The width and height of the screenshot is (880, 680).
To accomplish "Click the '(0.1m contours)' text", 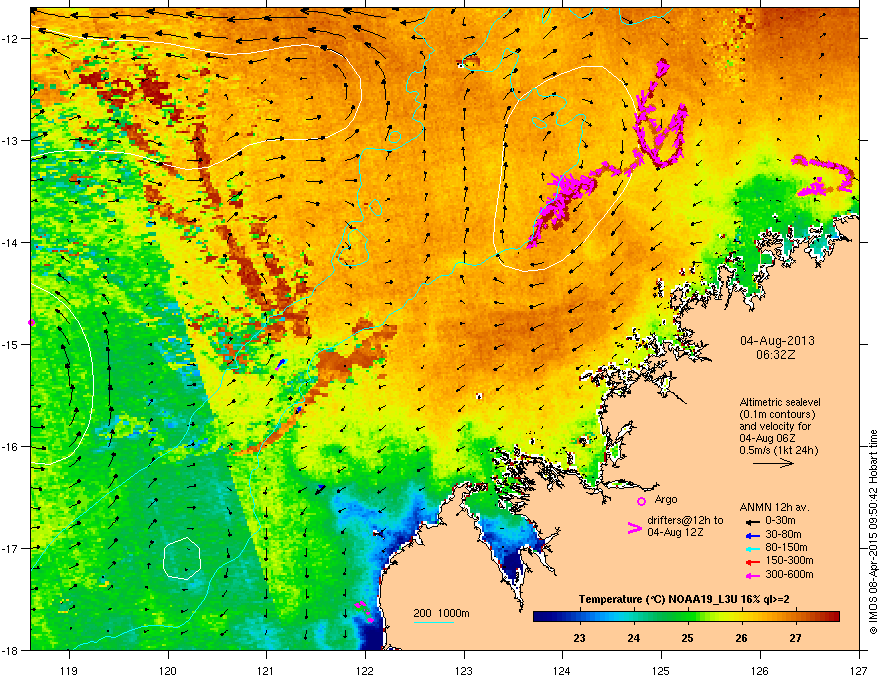I will click(x=777, y=414).
